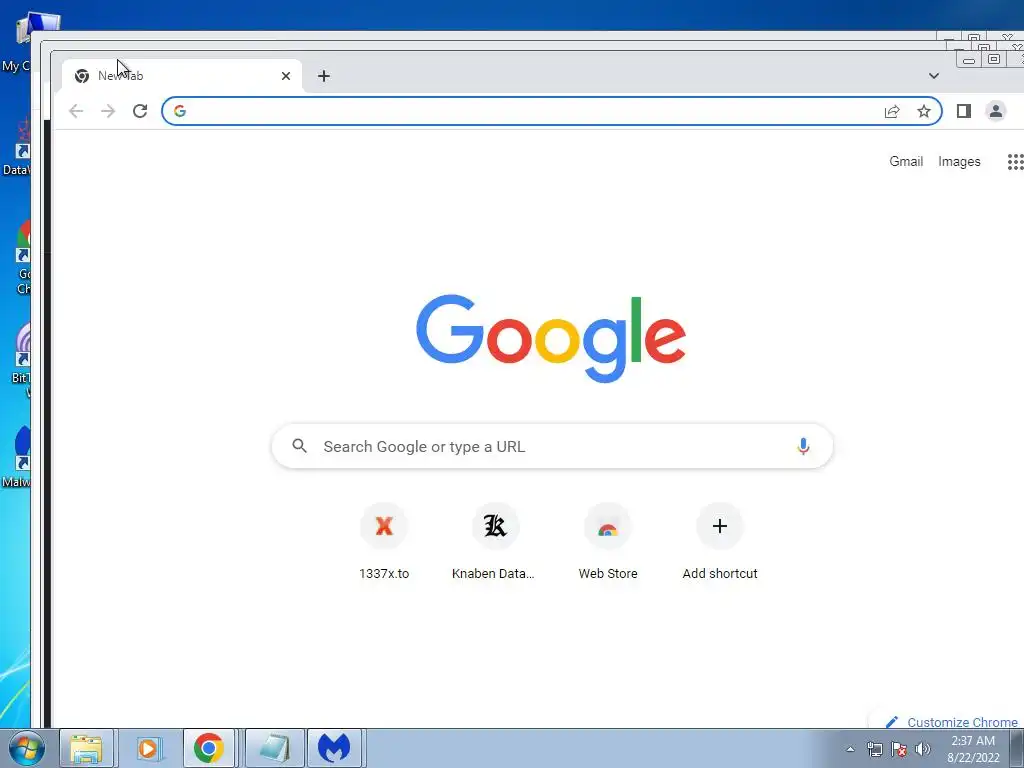Click the address bar field
1024x768 pixels.
(x=552, y=111)
